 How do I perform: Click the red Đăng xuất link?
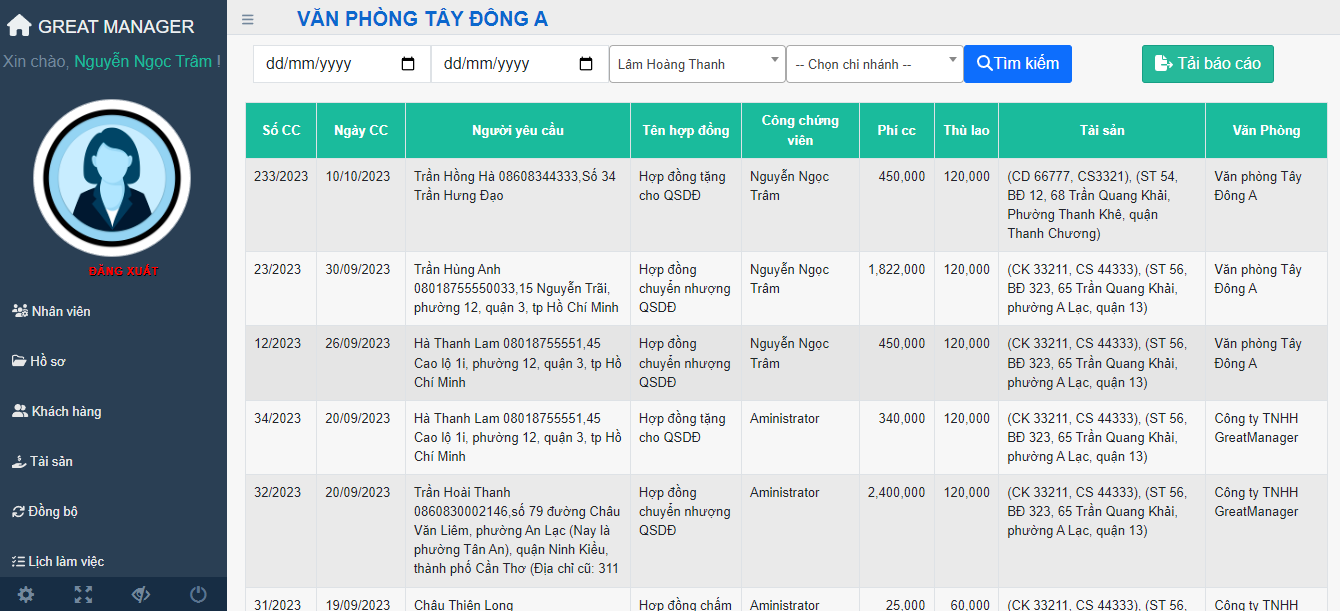(x=123, y=271)
